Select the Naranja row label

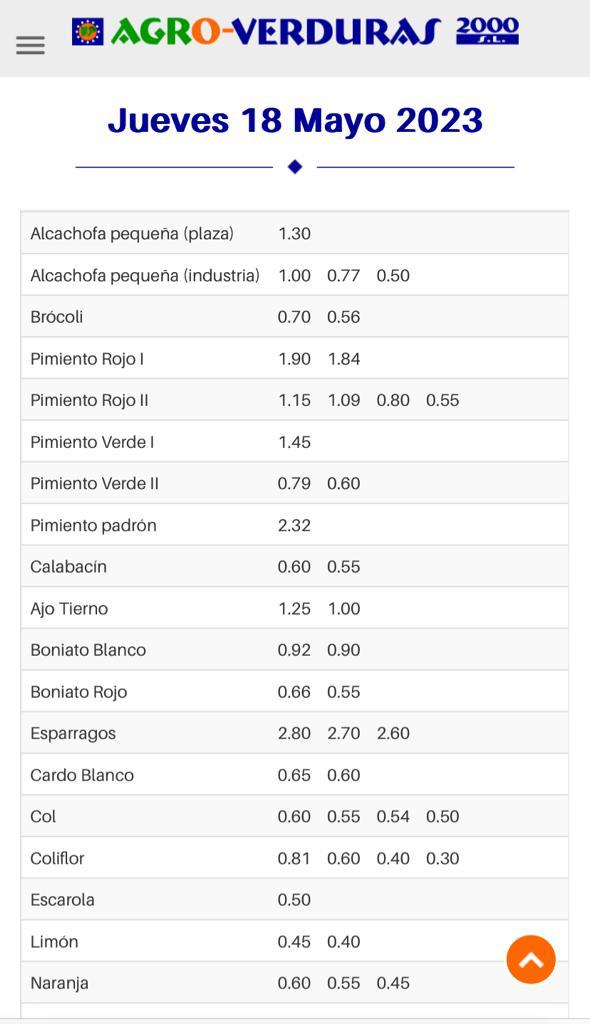[x=59, y=984]
